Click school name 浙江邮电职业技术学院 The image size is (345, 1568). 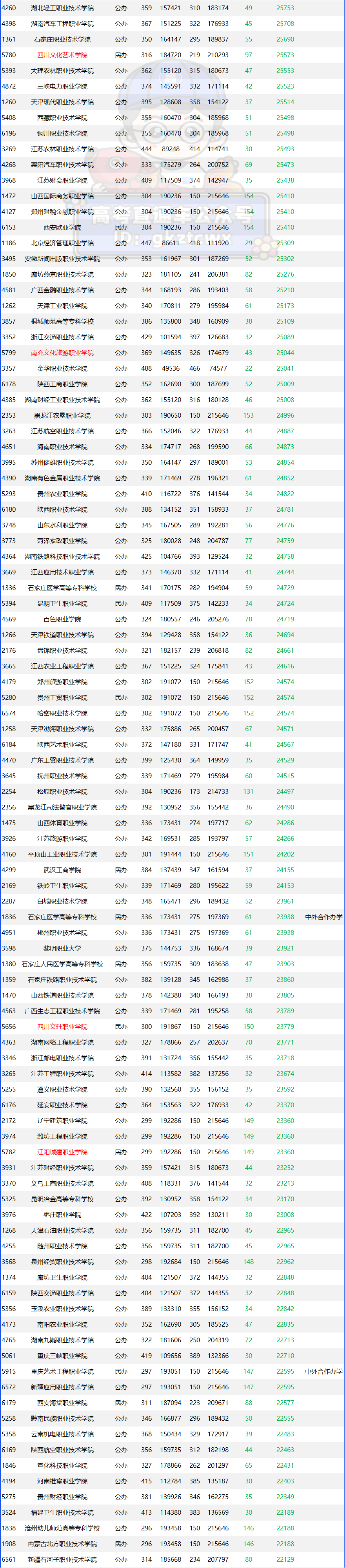point(62,1059)
